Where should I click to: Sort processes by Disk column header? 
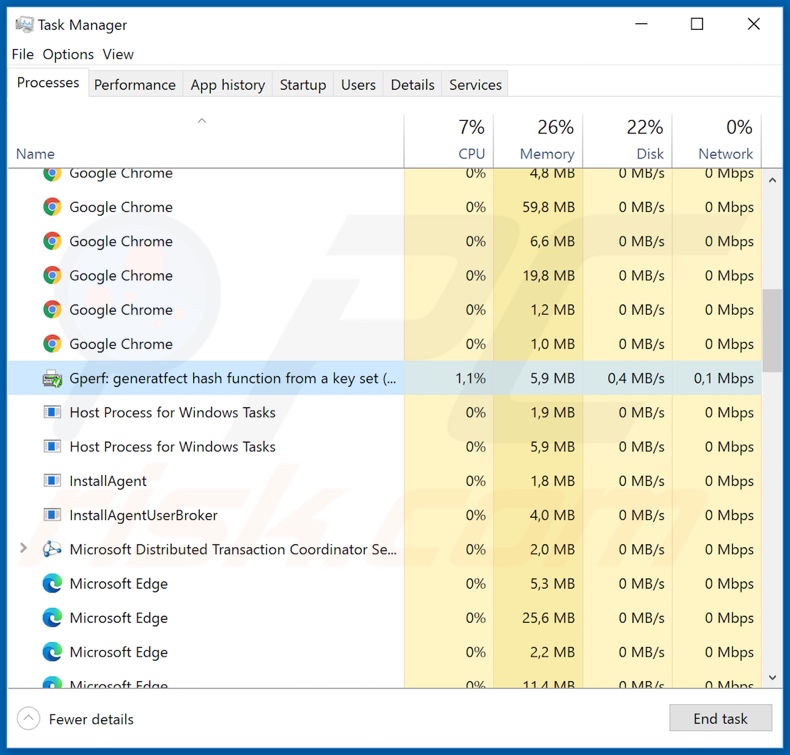pos(628,141)
